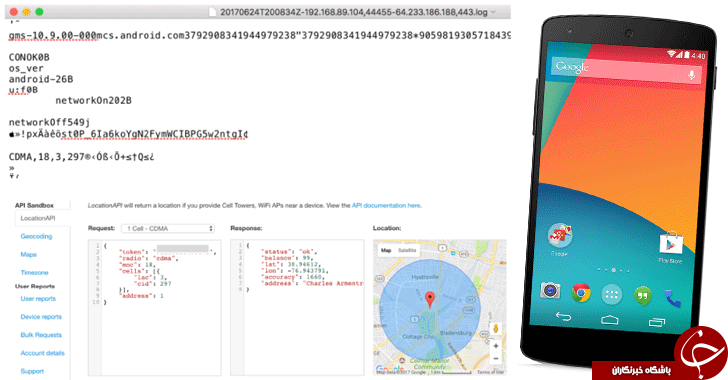
Task: Tap the Android home navigation button
Action: (x=610, y=319)
